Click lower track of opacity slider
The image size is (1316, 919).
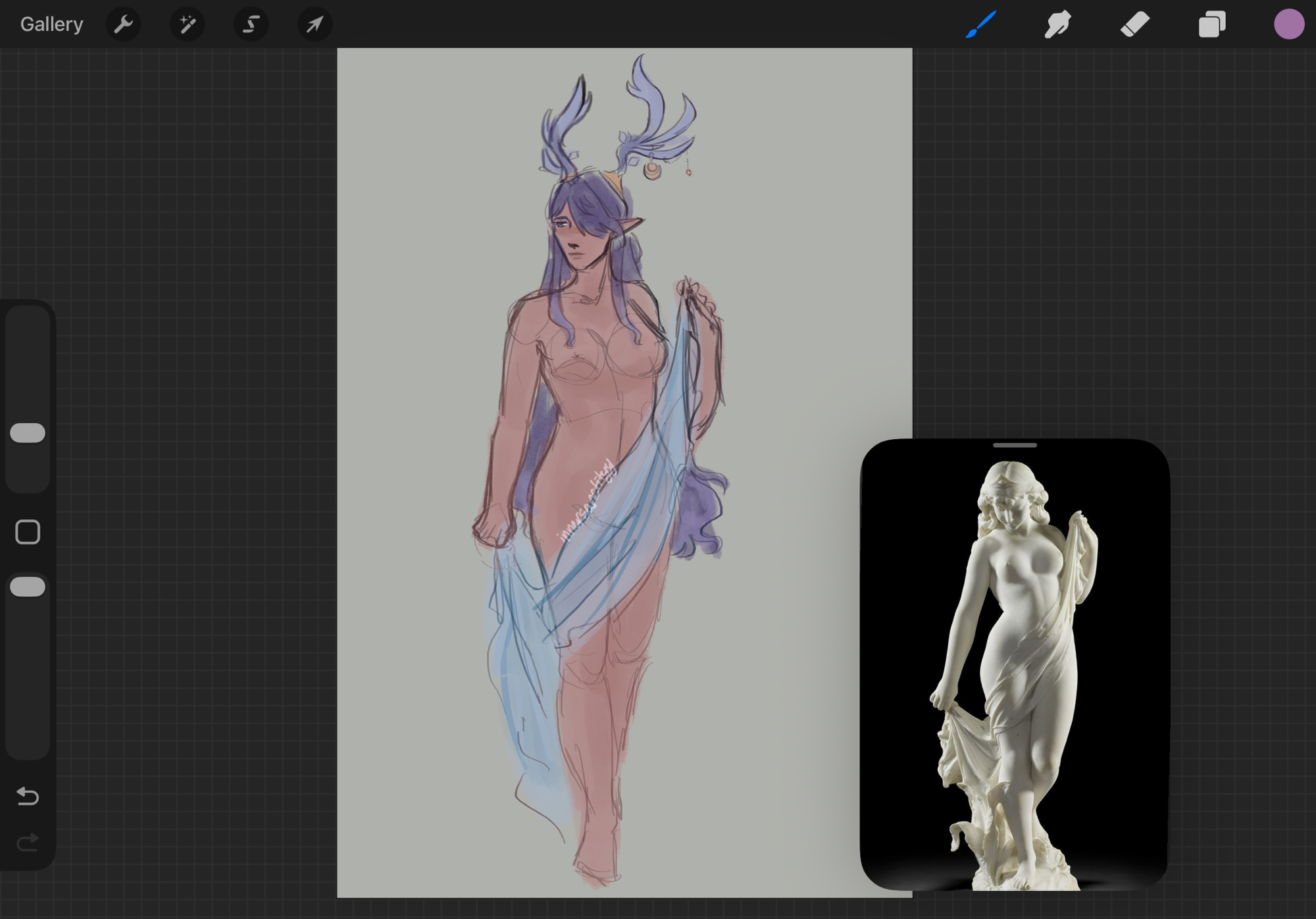click(x=28, y=691)
